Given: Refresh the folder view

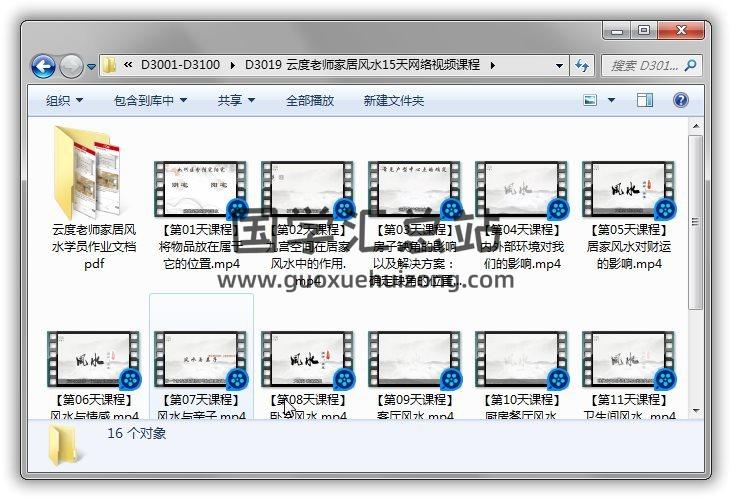Looking at the screenshot, I should tap(582, 66).
